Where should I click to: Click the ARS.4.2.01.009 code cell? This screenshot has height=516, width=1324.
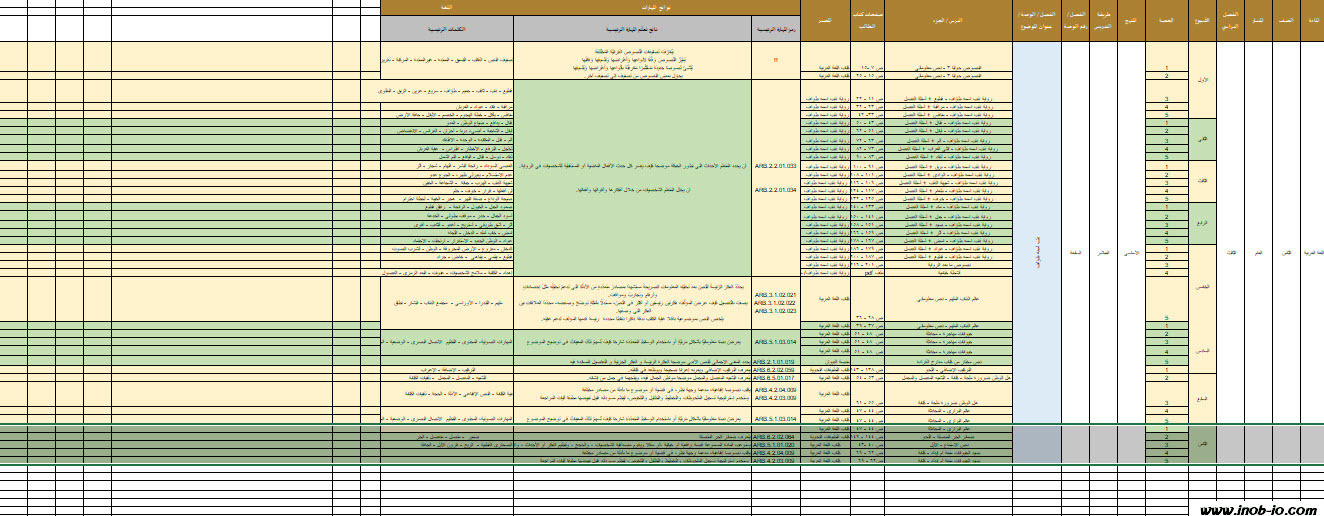pyautogui.click(x=777, y=461)
